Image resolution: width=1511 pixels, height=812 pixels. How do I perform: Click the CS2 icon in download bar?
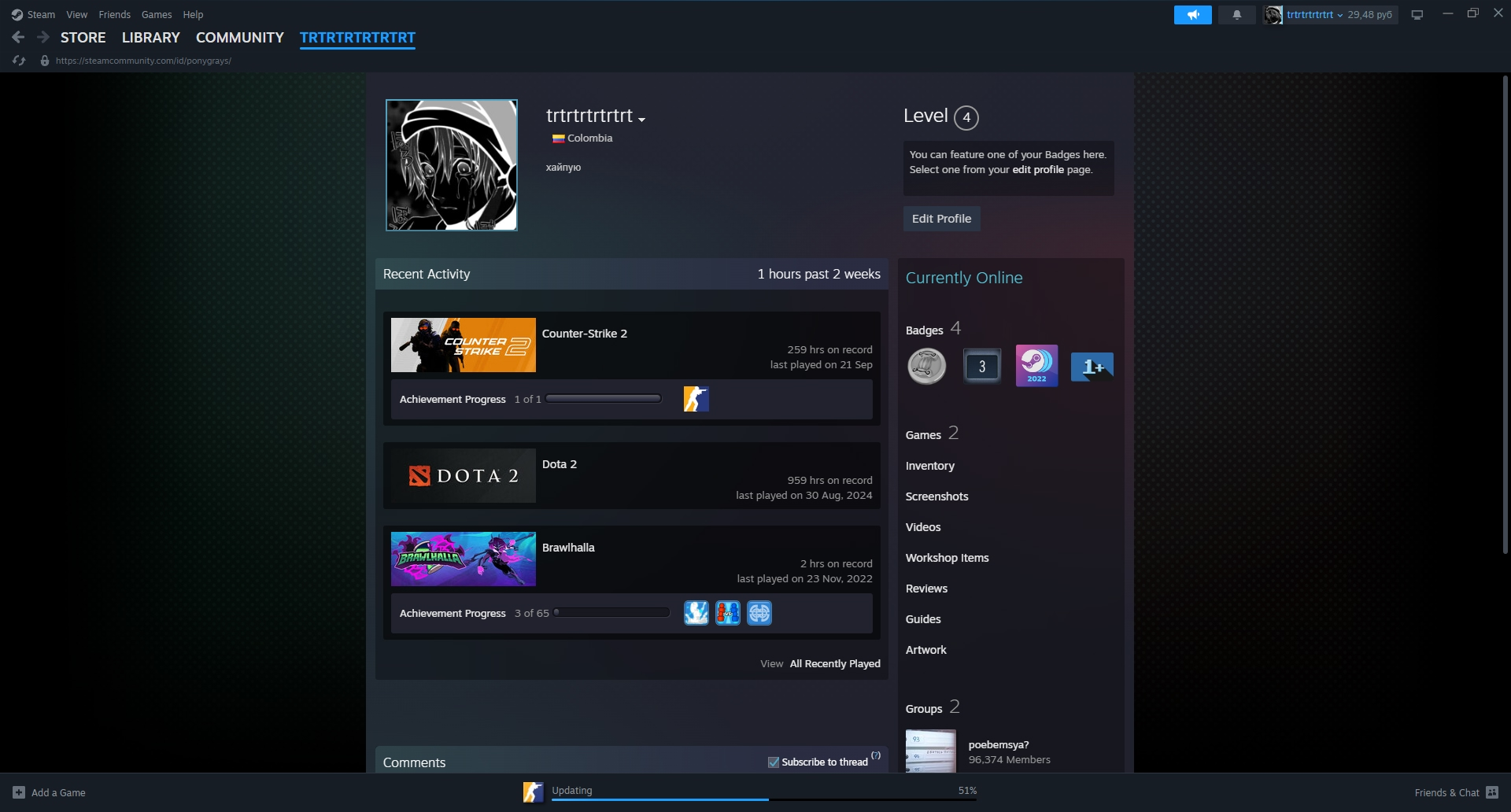(533, 792)
